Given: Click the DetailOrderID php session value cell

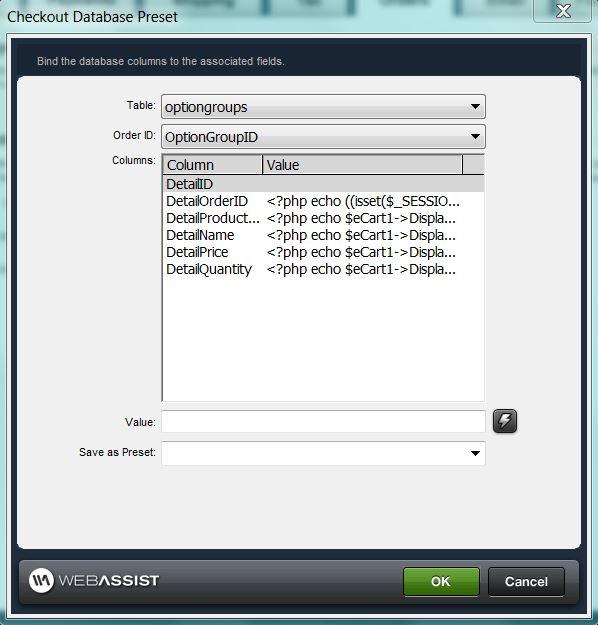Looking at the screenshot, I should pyautogui.click(x=363, y=201).
